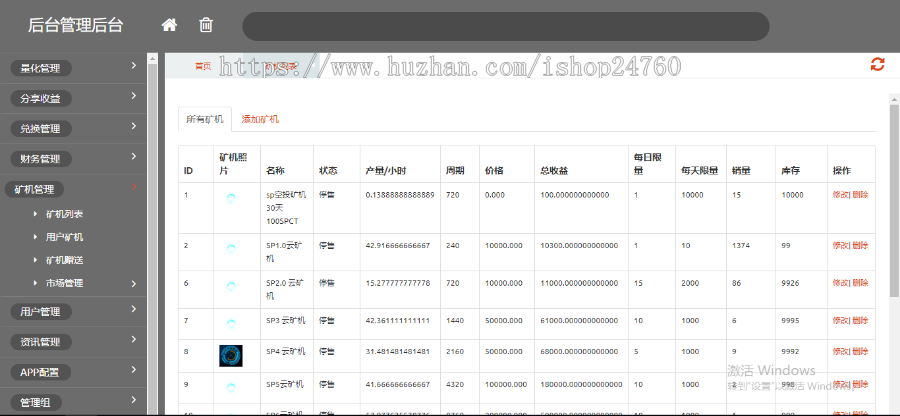Click the red refresh icon
The image size is (900, 416).
877,64
